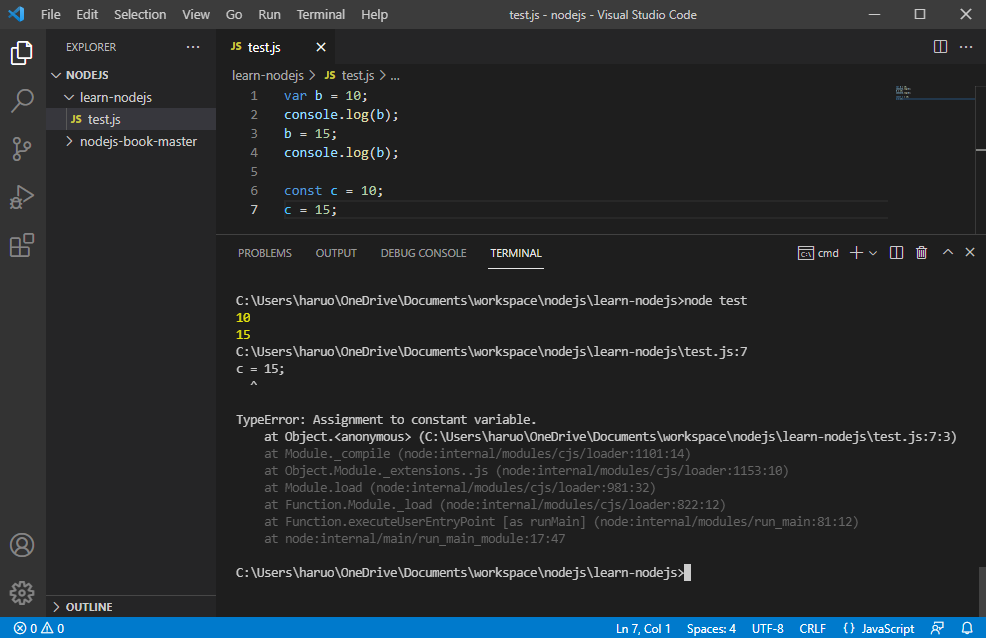The image size is (986, 638).
Task: Click line number 5 in the gutter
Action: [254, 172]
